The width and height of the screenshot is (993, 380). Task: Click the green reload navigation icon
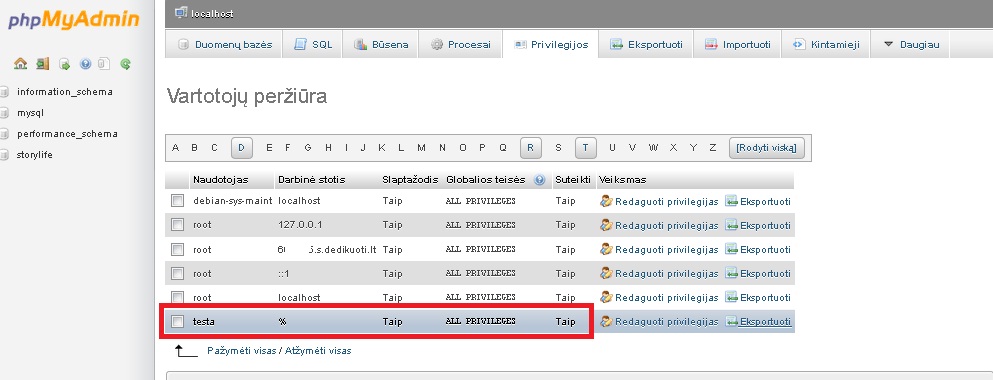[126, 63]
